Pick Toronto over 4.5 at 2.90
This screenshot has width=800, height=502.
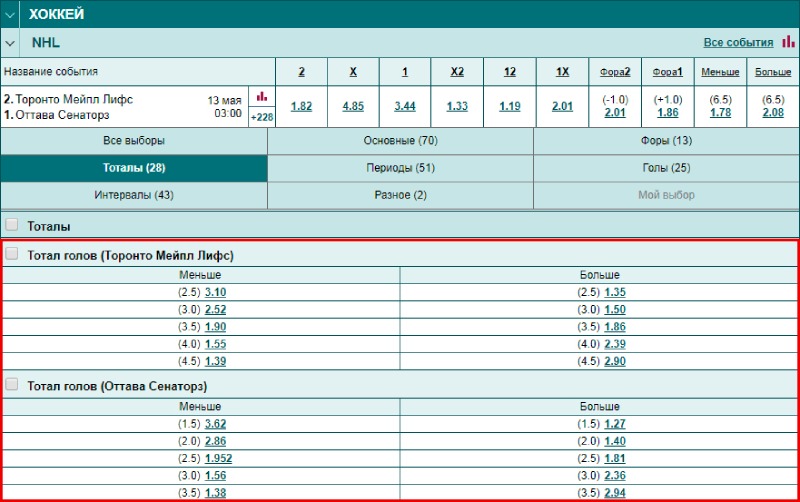click(x=615, y=361)
